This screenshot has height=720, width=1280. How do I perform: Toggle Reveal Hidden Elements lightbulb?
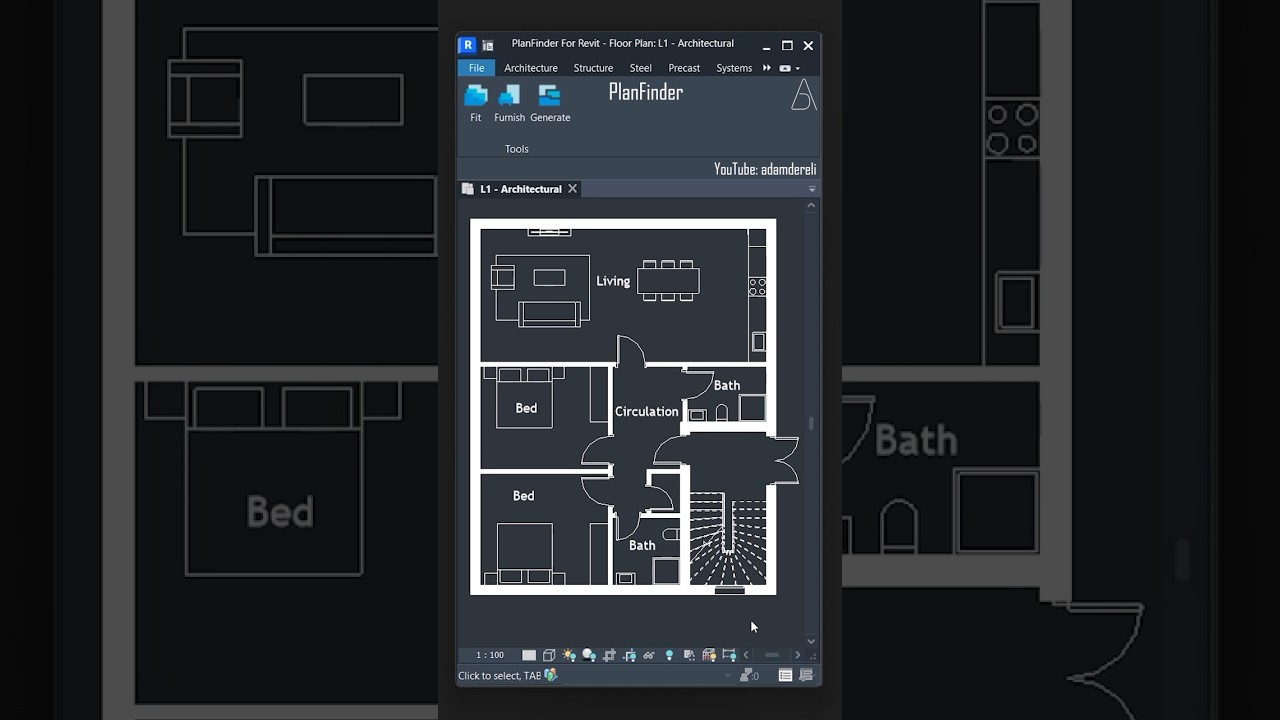click(x=669, y=655)
